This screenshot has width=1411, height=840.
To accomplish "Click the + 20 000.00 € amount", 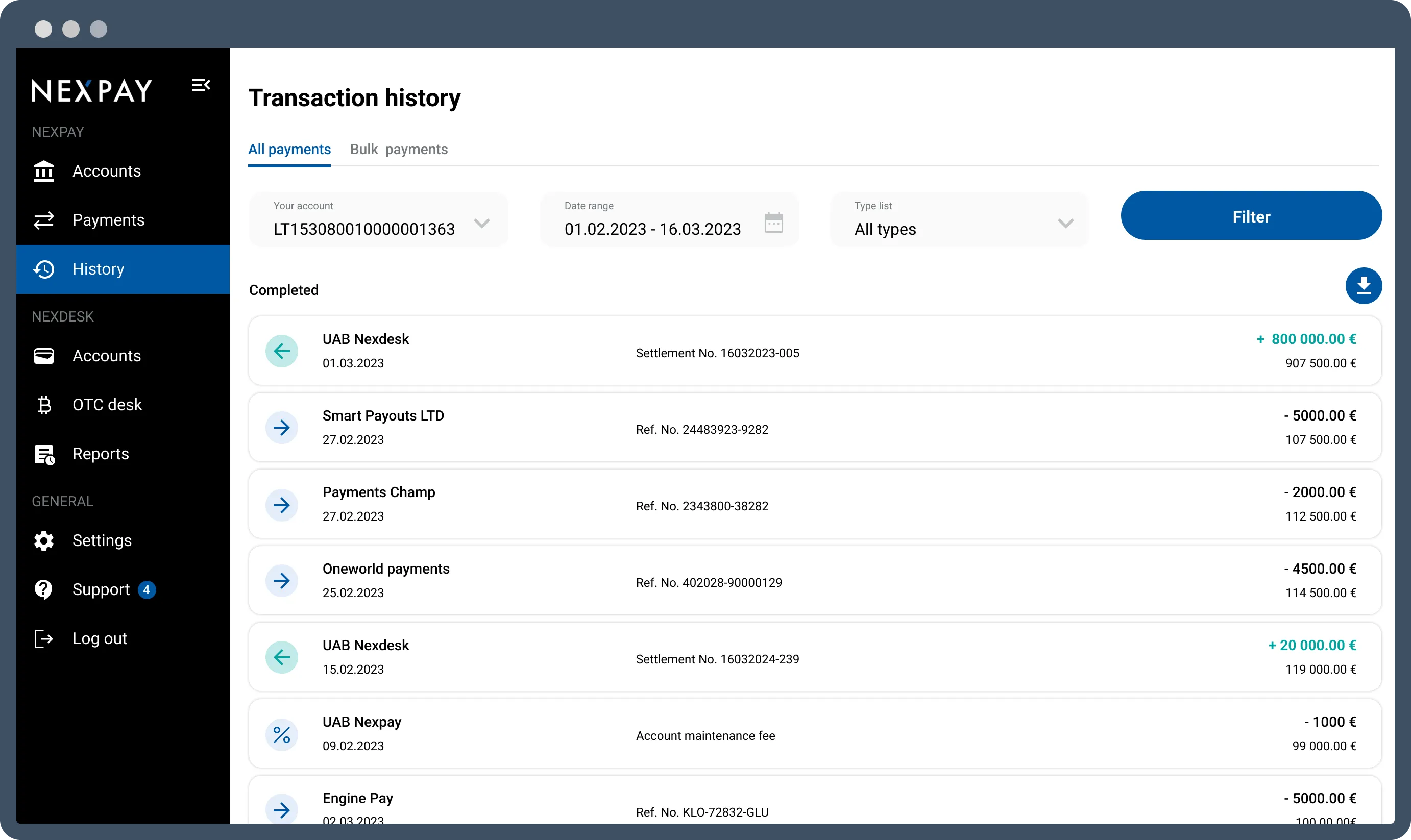I will point(1312,645).
